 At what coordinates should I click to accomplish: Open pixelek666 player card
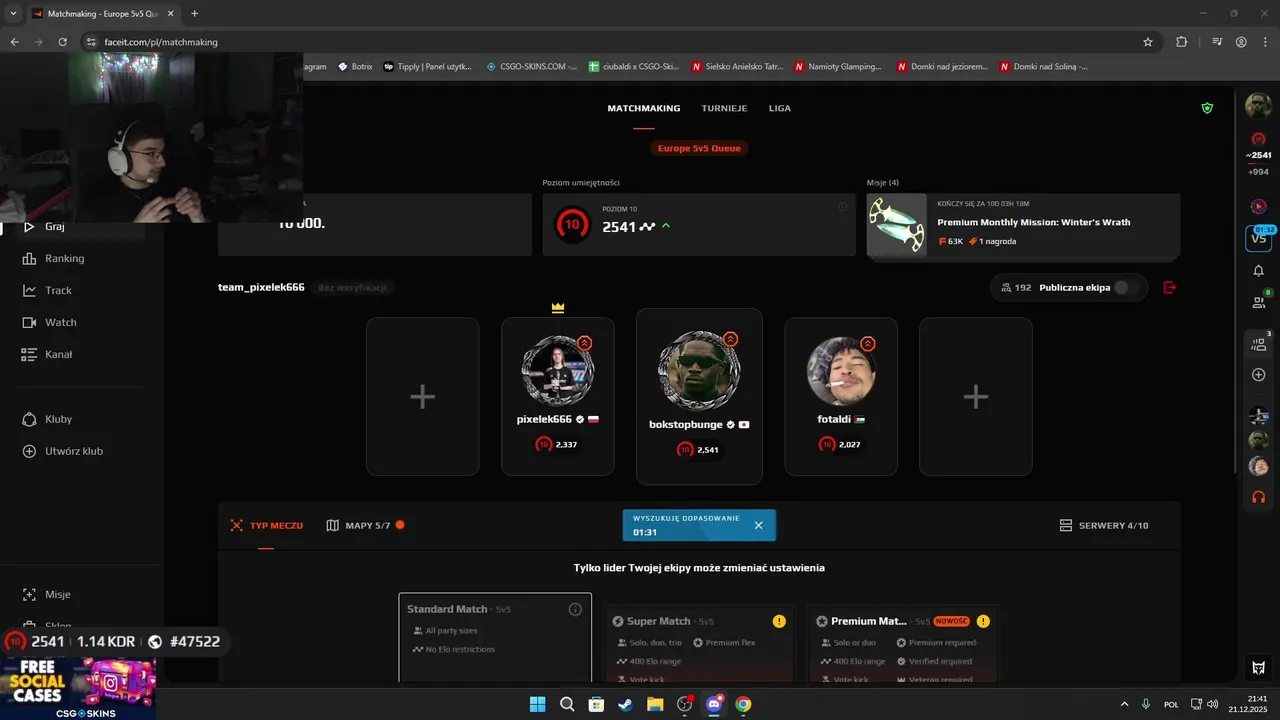coord(557,397)
